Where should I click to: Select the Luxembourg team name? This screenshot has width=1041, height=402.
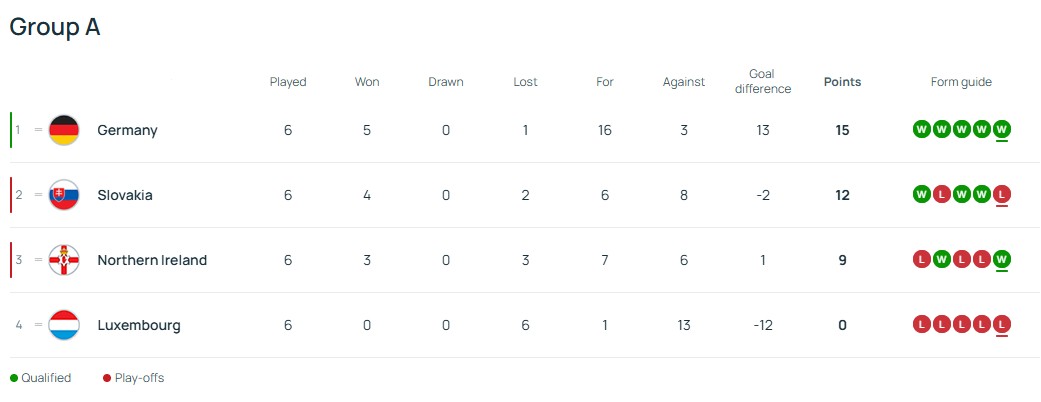click(139, 325)
